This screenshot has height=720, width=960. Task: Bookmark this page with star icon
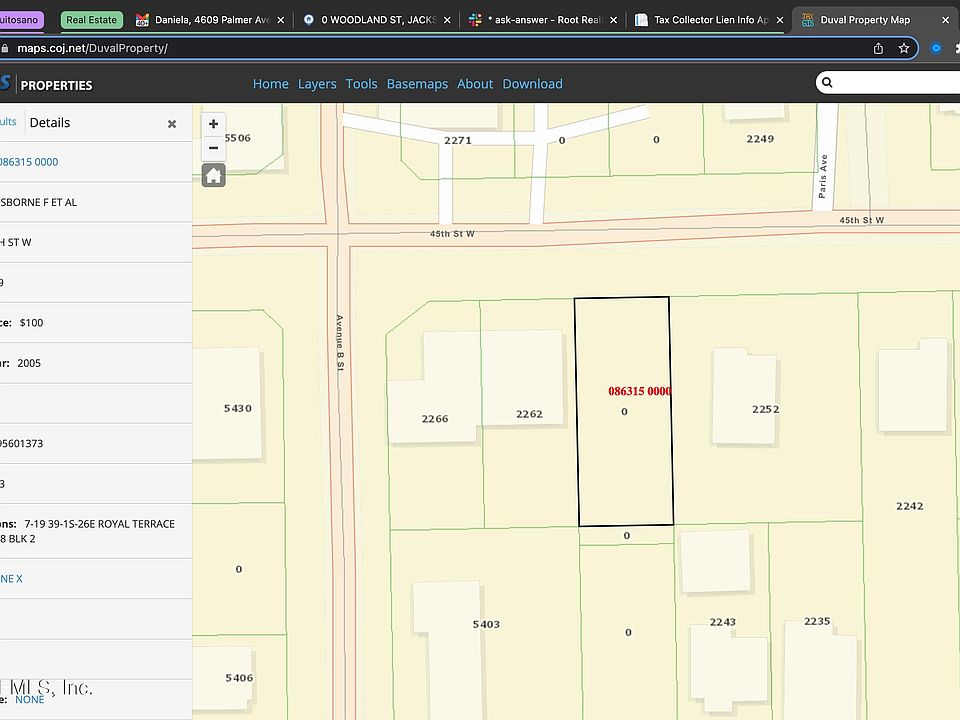coord(904,48)
